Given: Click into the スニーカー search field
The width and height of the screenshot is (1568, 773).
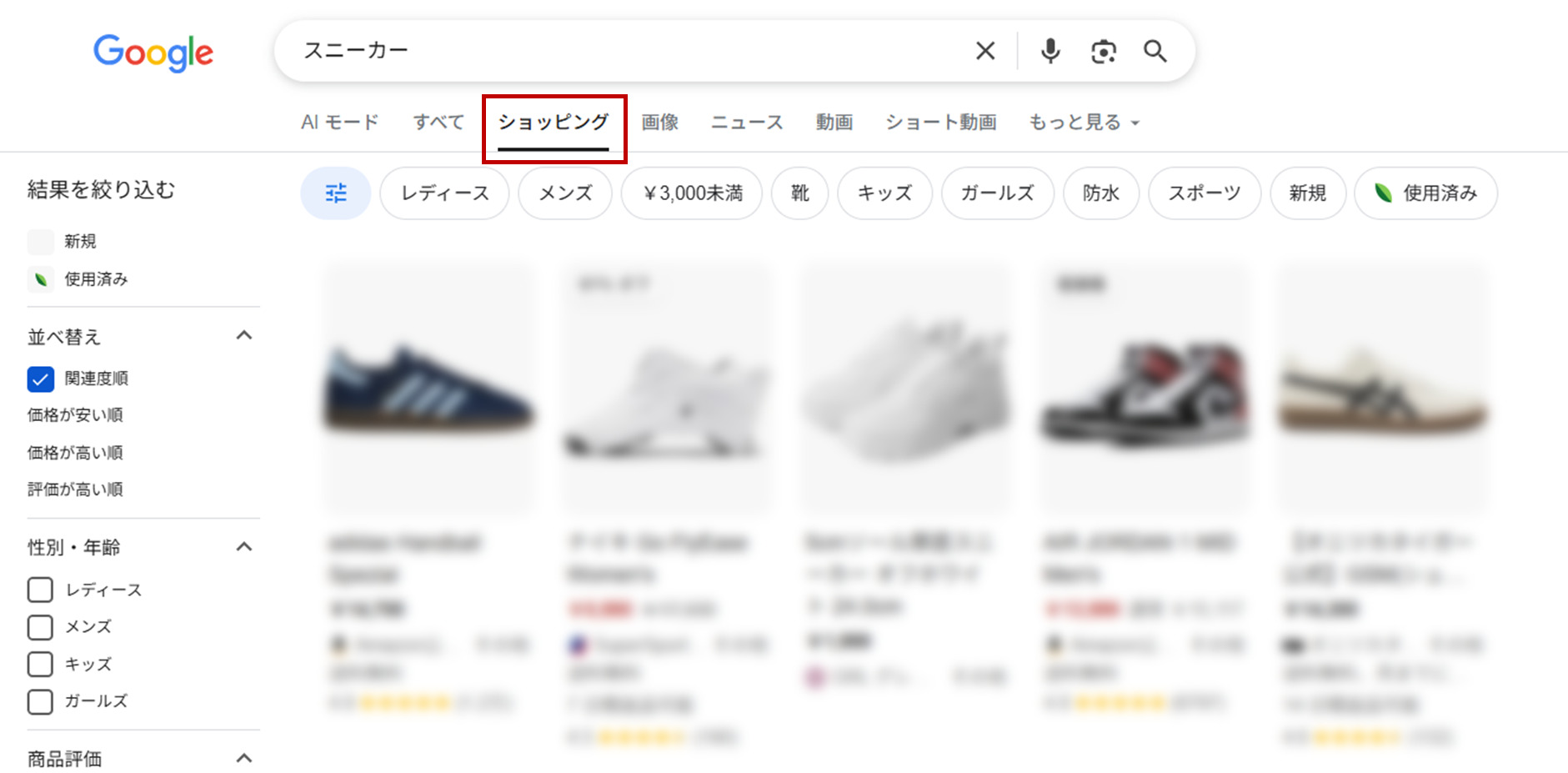Looking at the screenshot, I should click(x=625, y=52).
